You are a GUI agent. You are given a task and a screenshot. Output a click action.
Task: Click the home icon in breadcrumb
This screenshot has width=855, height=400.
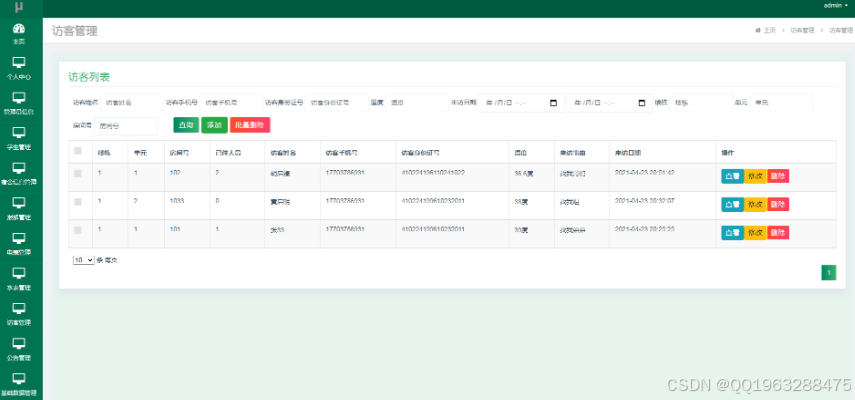click(x=757, y=31)
